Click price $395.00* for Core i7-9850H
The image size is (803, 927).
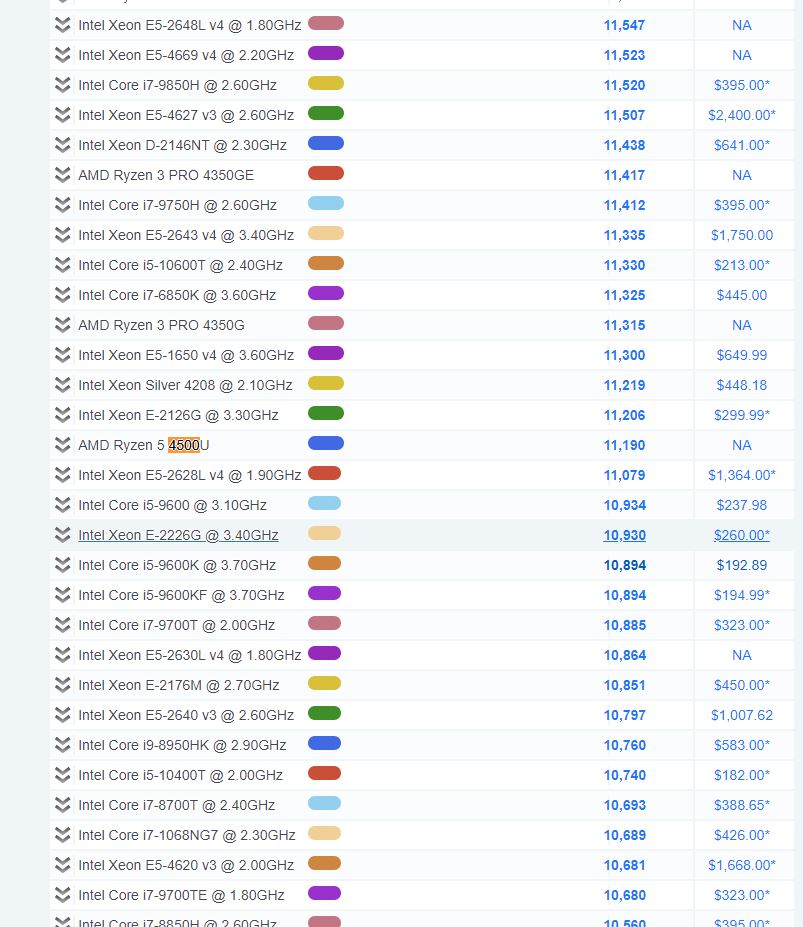tap(742, 85)
